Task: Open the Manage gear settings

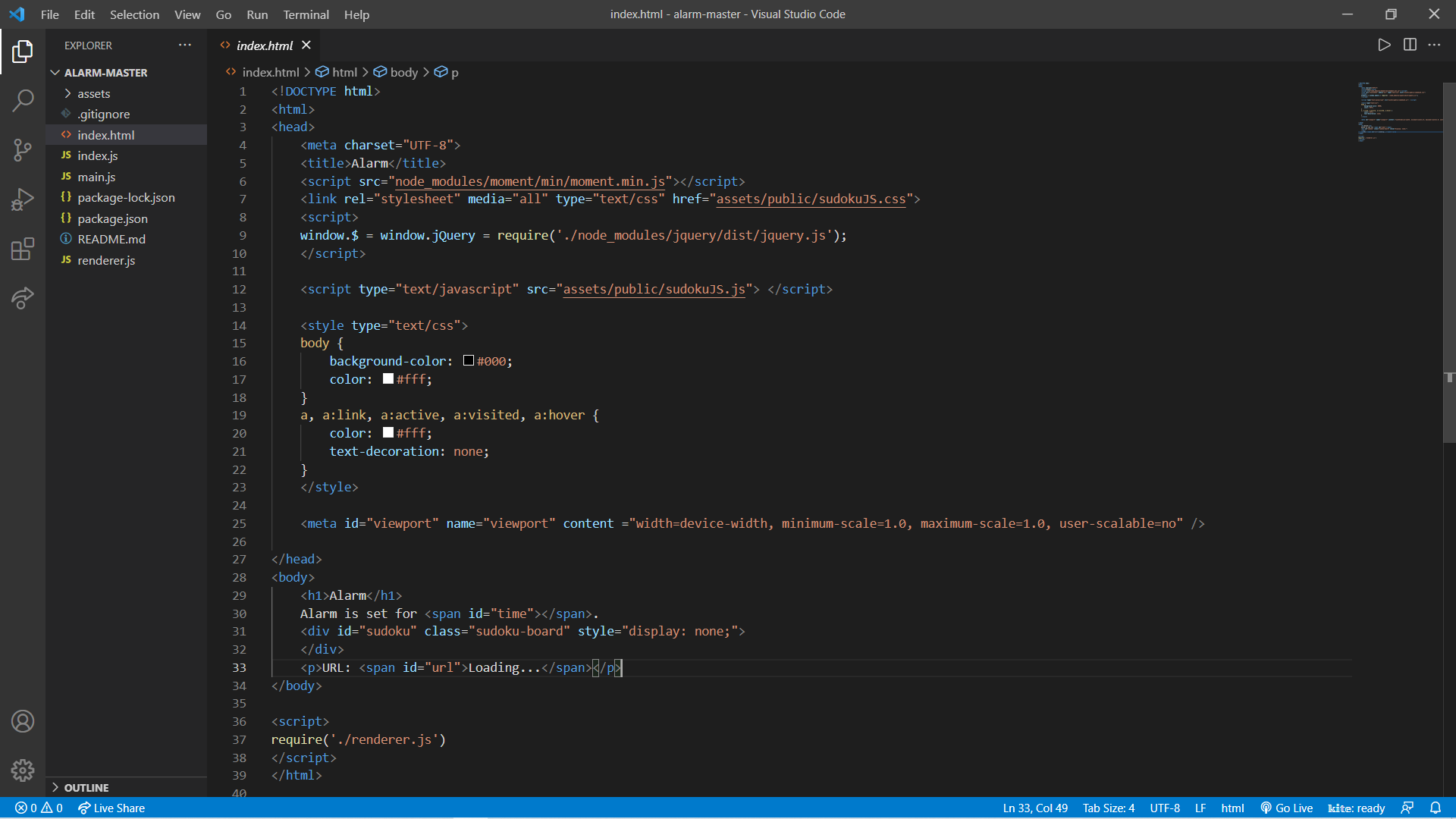Action: 23,770
